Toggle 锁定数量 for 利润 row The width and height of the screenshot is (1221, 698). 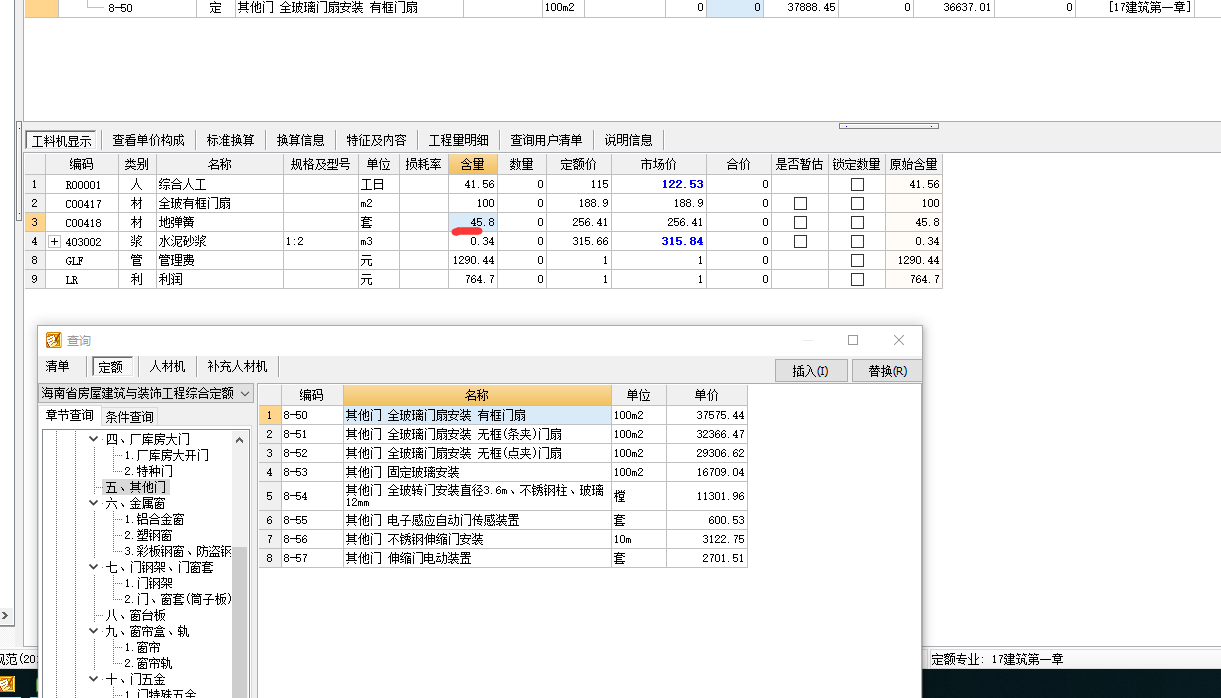pyautogui.click(x=857, y=279)
